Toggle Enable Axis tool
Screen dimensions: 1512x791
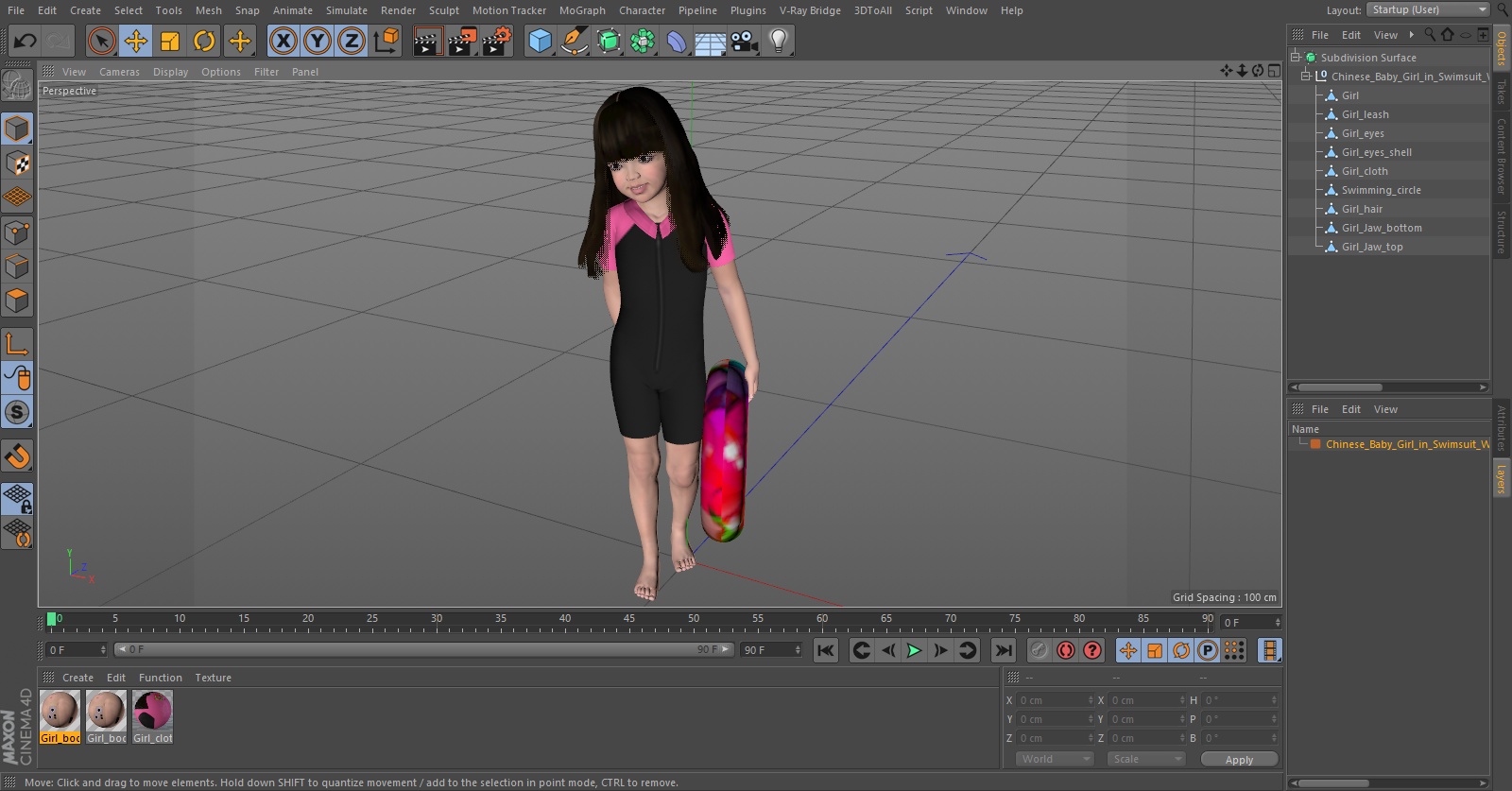click(17, 343)
